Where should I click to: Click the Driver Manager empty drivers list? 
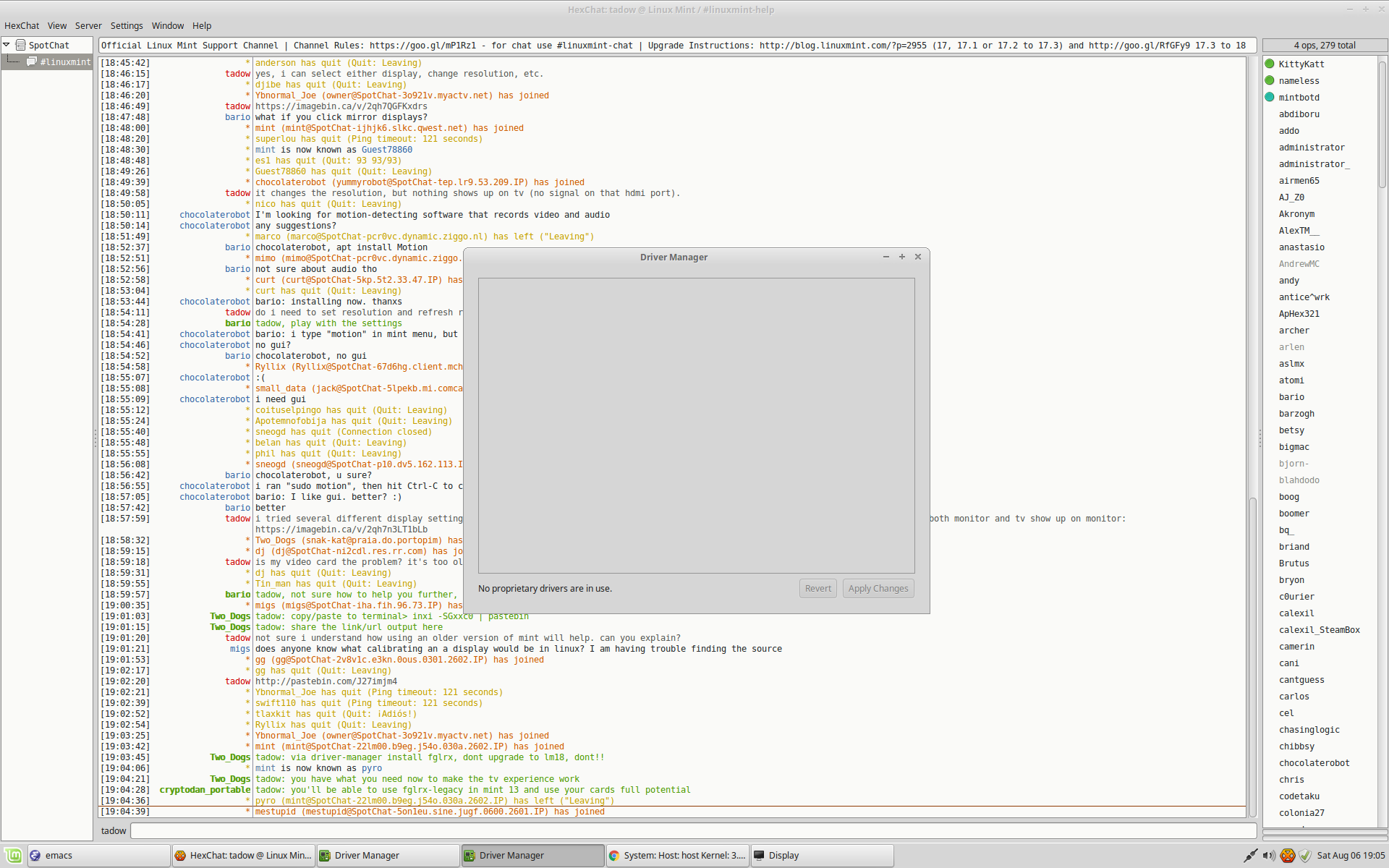point(696,425)
